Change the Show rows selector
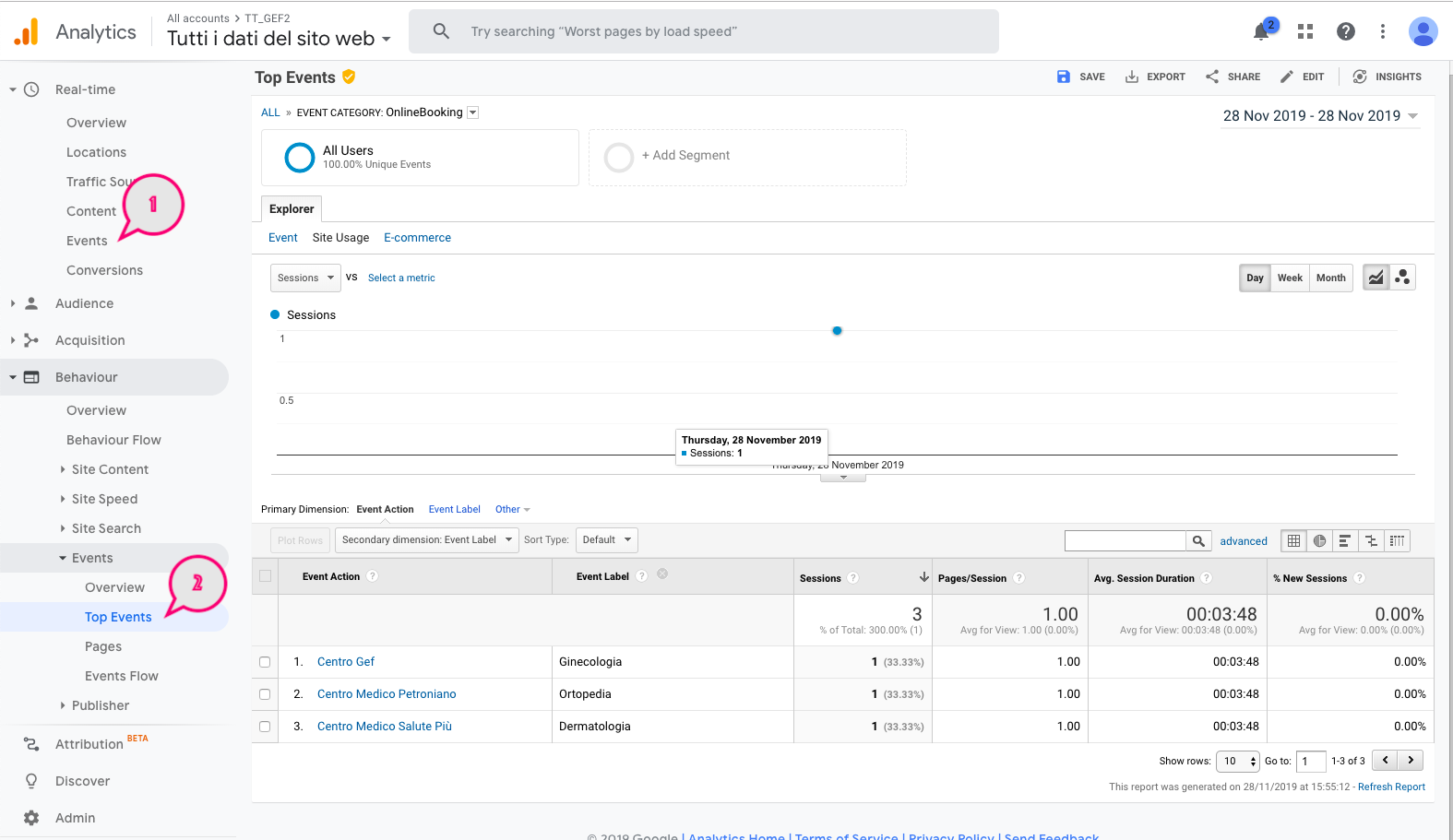 point(1237,761)
